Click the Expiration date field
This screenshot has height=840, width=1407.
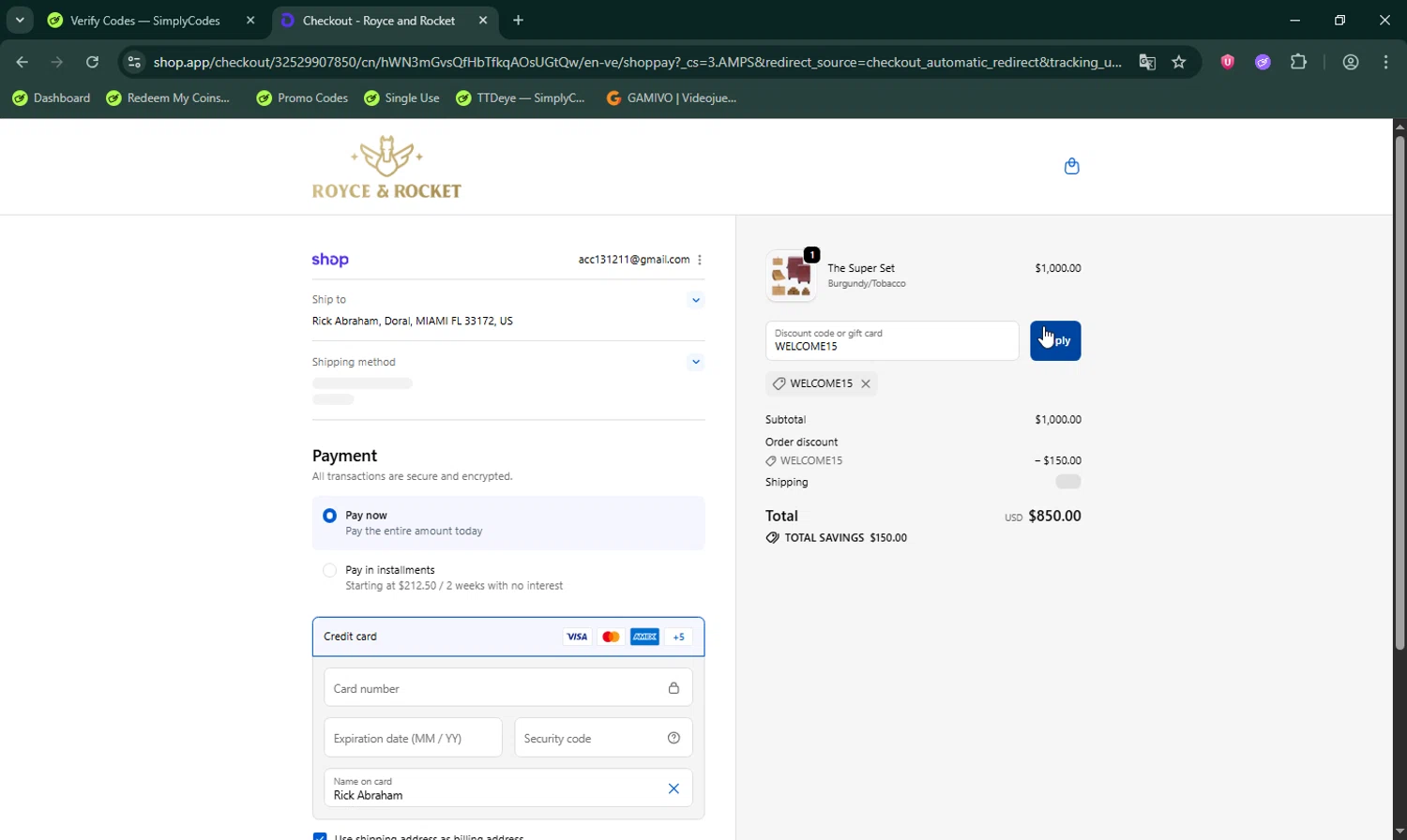[x=413, y=738]
